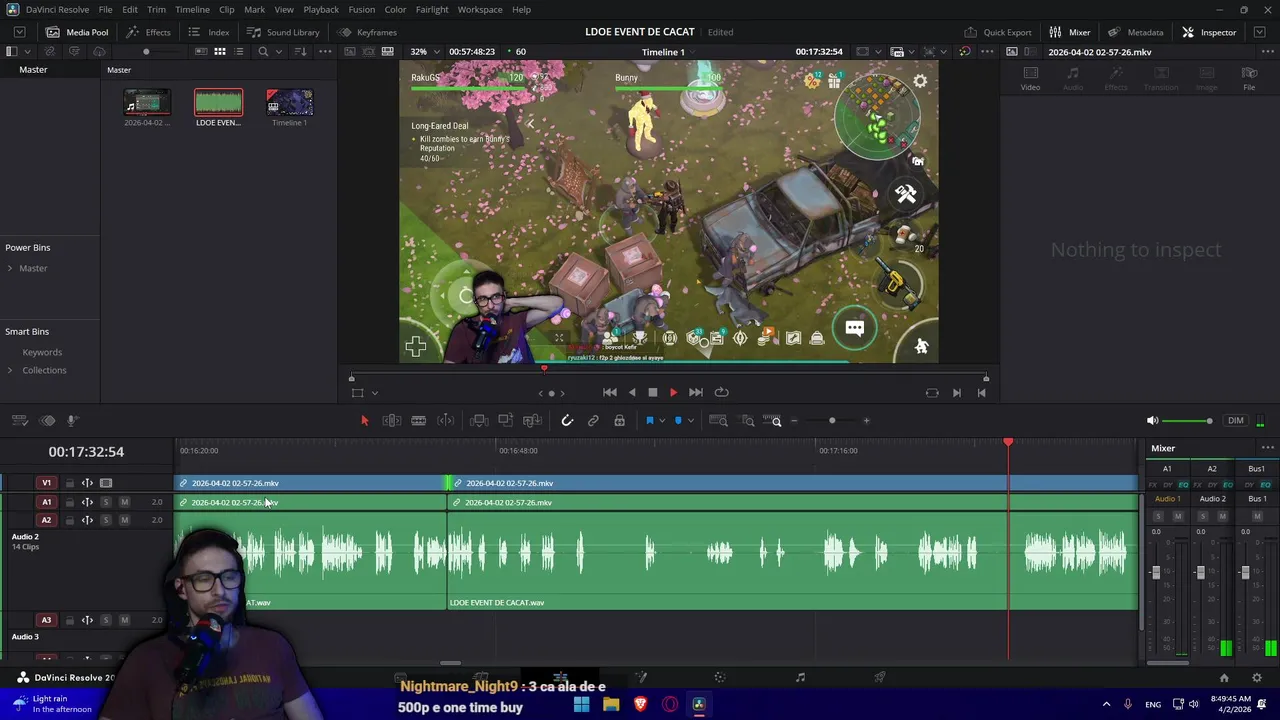Open the Marker color dropdown arrow

690,421
